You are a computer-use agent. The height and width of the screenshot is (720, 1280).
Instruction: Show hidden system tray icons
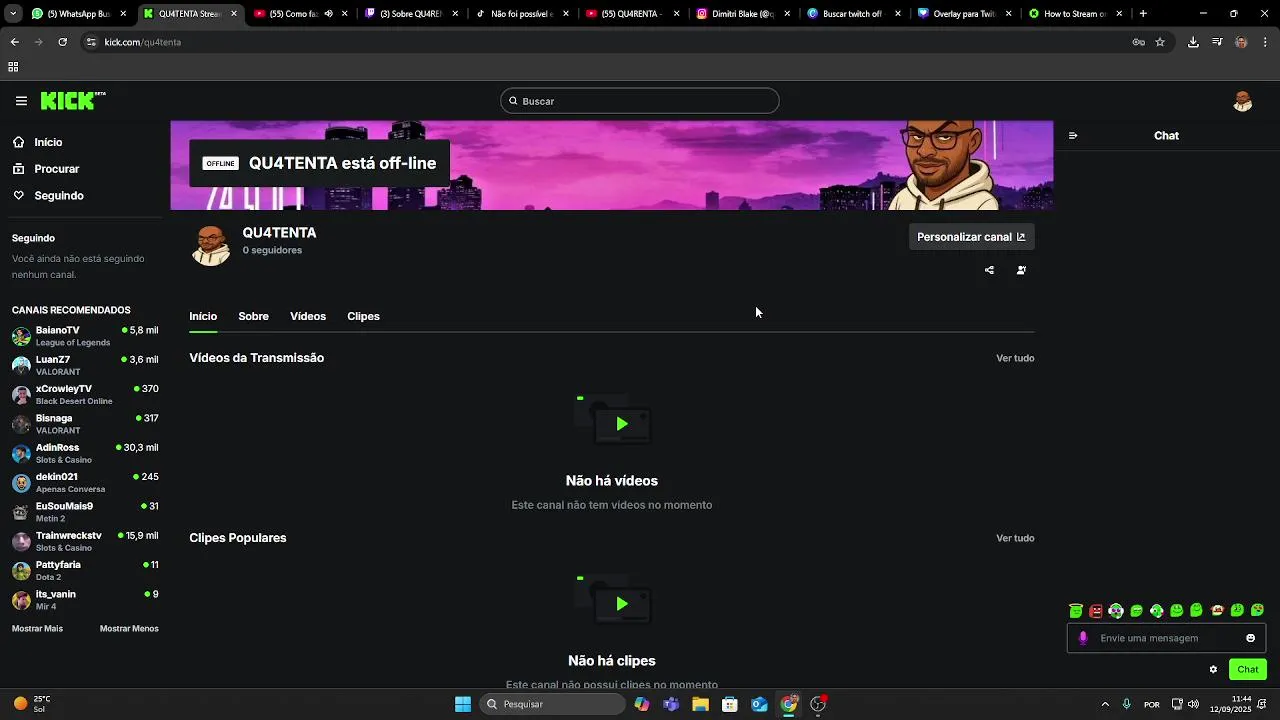(x=1105, y=704)
